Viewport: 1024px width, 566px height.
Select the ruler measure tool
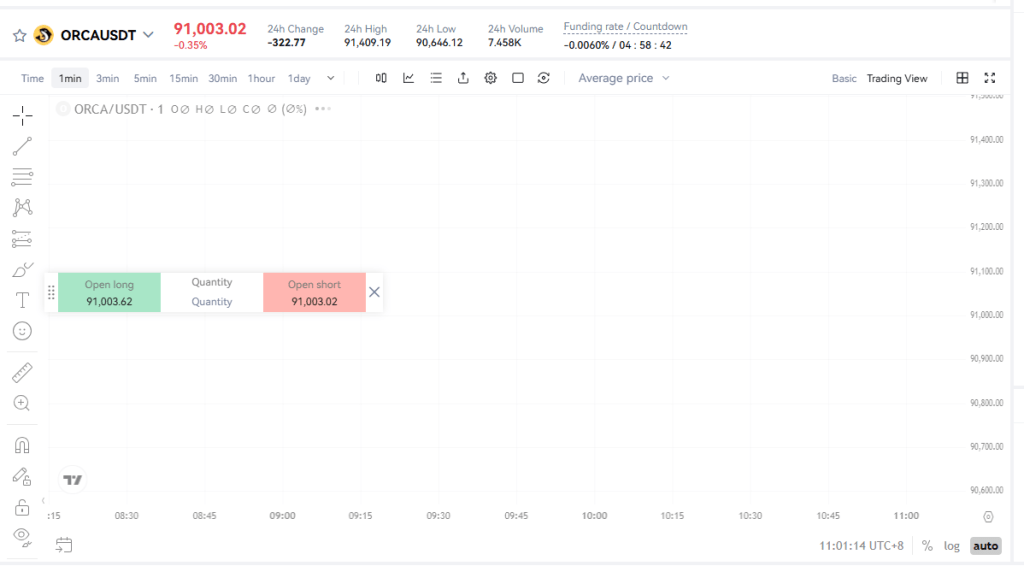coord(22,373)
